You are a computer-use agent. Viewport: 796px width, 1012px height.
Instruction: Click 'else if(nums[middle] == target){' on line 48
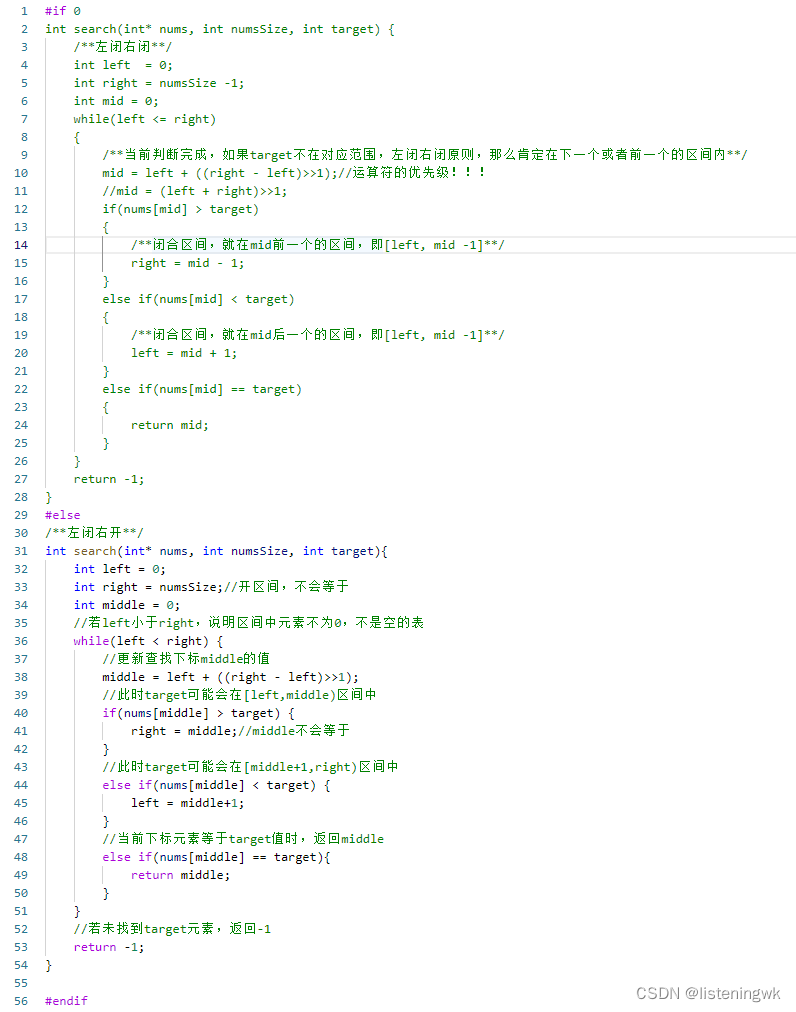(x=216, y=857)
